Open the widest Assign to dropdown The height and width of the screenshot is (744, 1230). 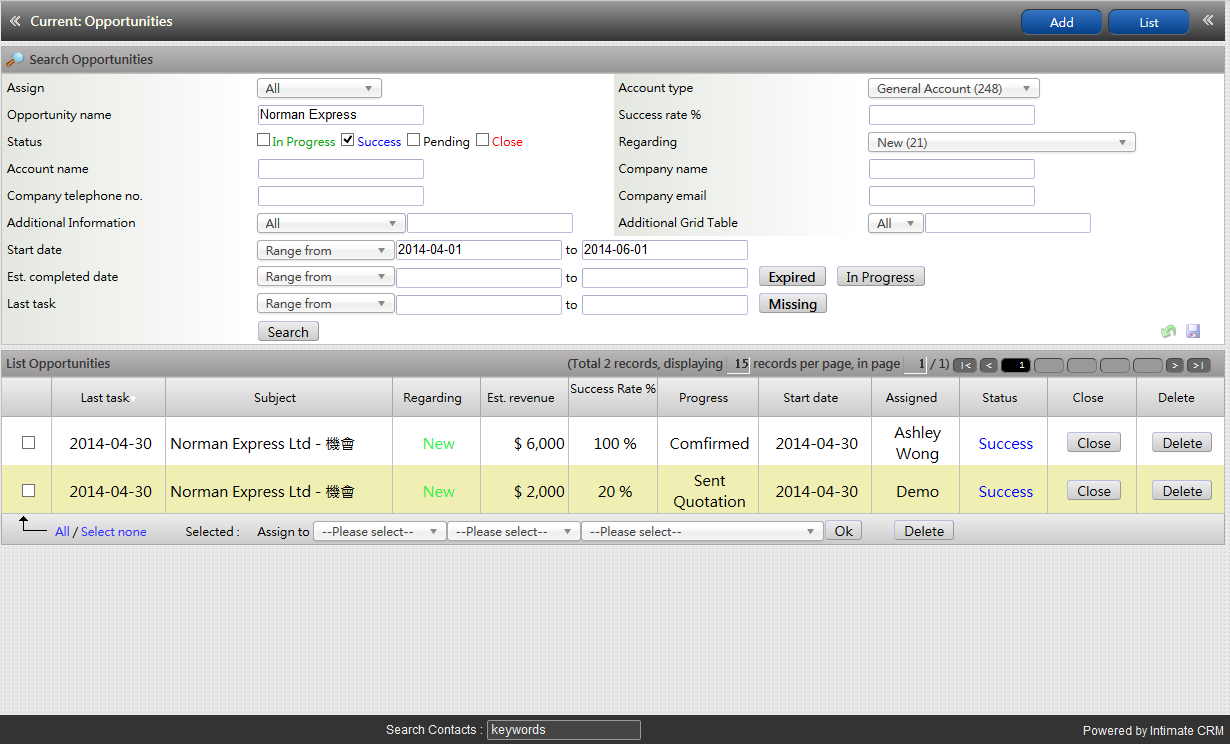coord(702,532)
